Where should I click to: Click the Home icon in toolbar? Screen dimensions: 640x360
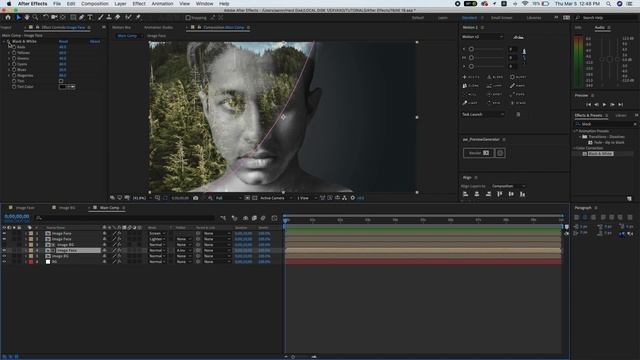(x=8, y=18)
